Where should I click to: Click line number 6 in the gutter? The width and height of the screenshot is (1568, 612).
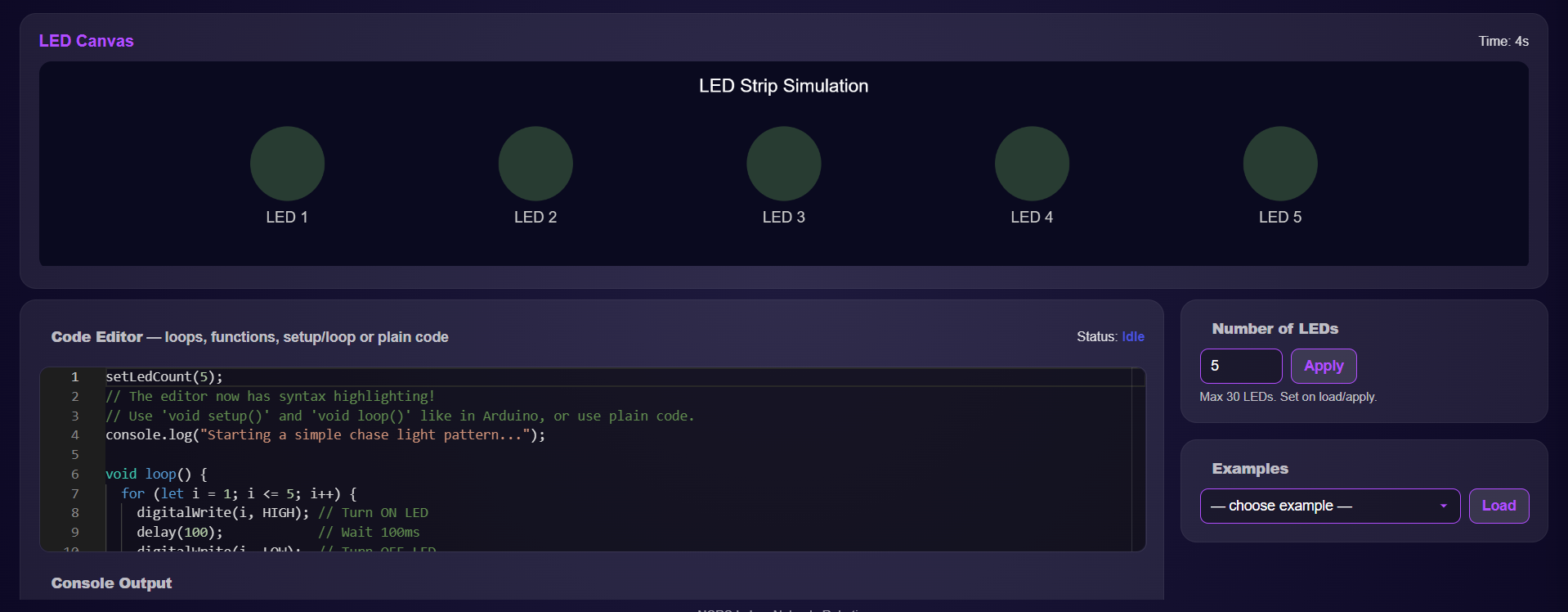(75, 475)
